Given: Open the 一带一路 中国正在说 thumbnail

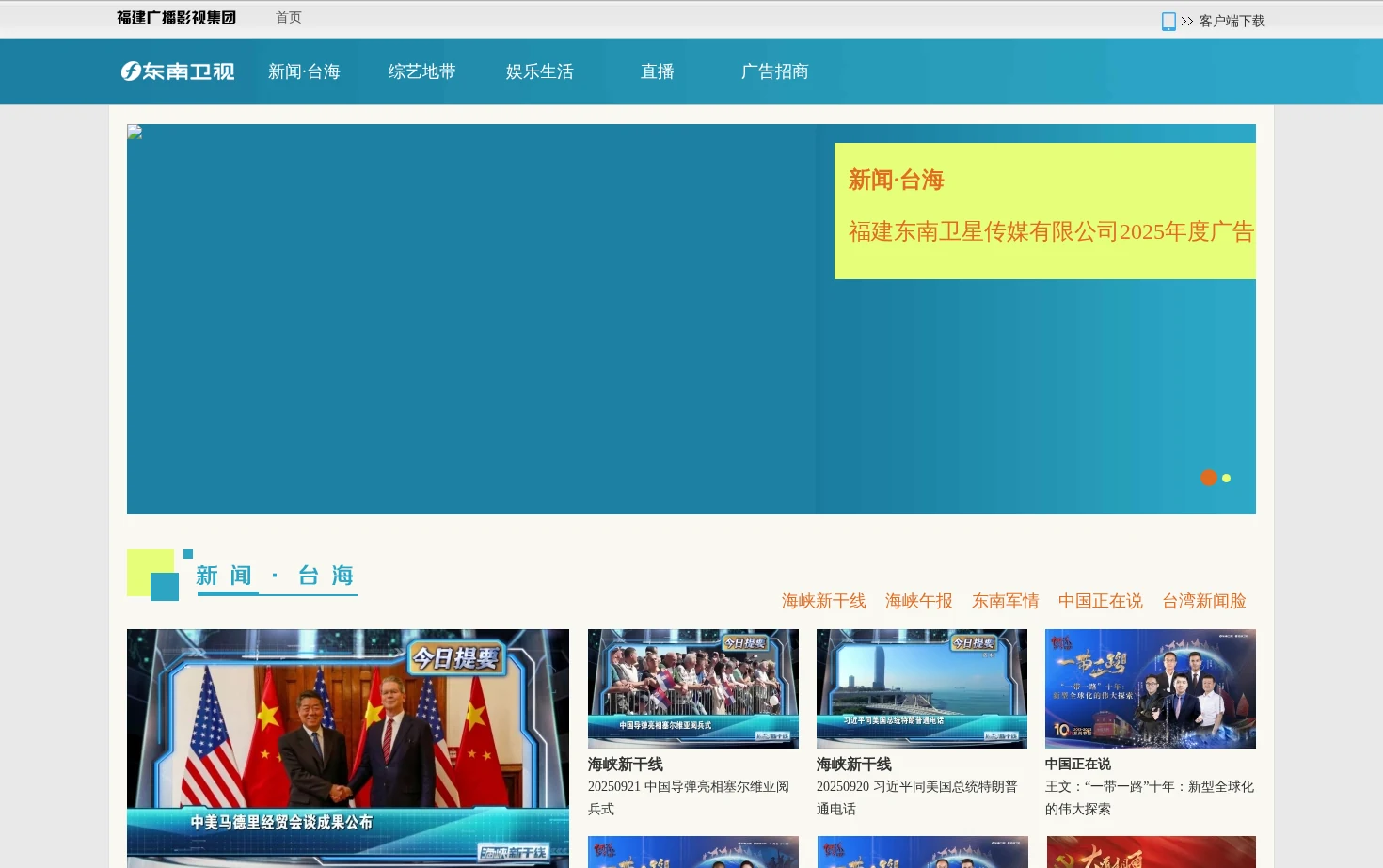Looking at the screenshot, I should 1151,688.
